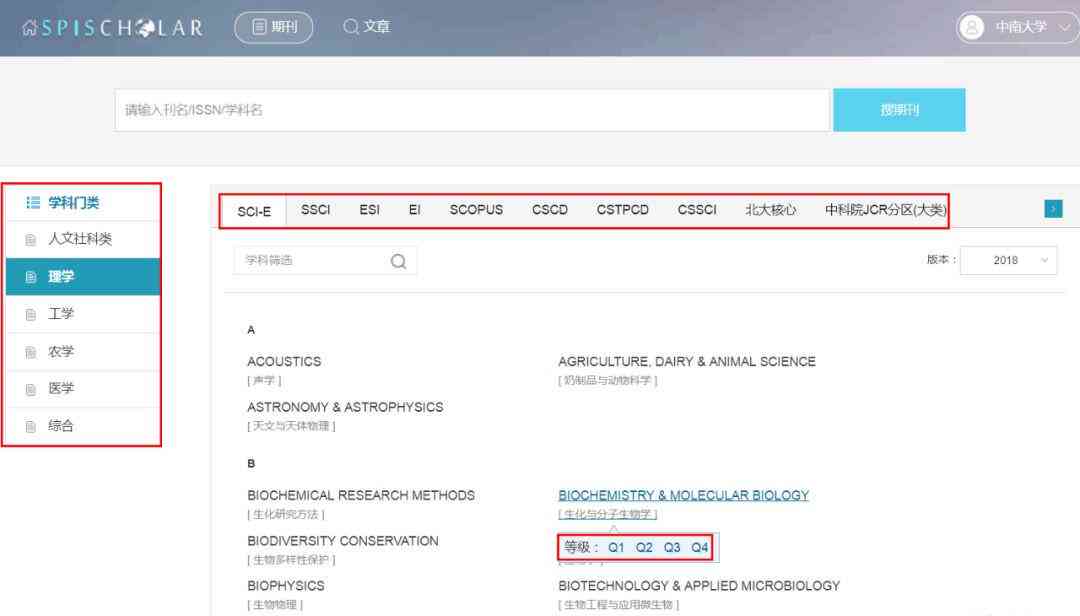
Task: Click the 声学 subtitle text
Action: (264, 380)
